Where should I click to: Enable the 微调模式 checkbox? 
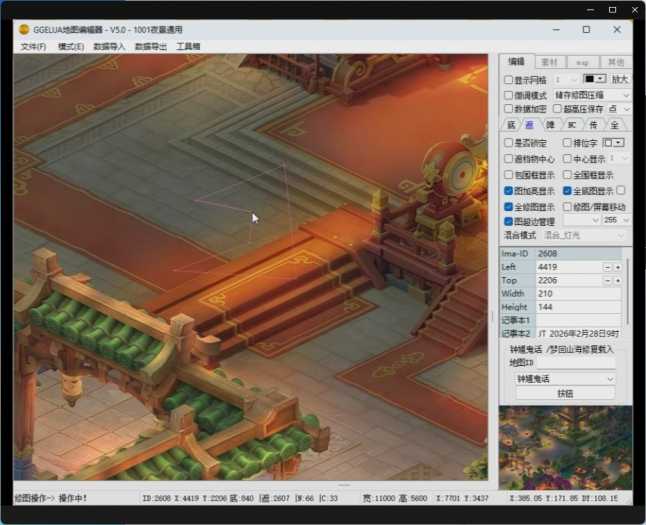point(508,95)
